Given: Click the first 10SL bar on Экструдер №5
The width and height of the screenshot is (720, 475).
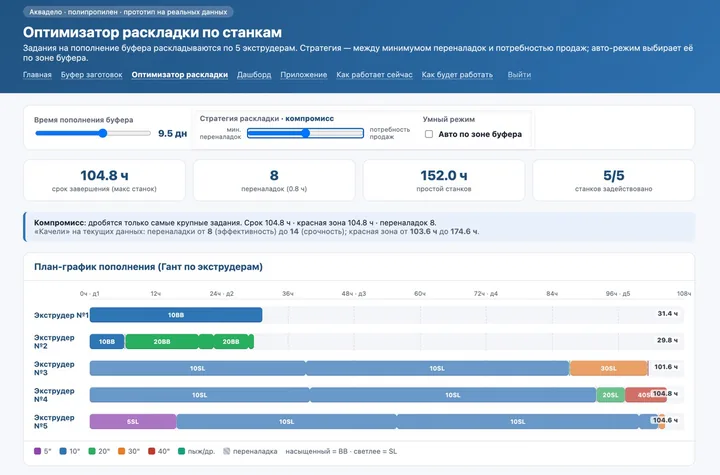Looking at the screenshot, I should coord(287,422).
